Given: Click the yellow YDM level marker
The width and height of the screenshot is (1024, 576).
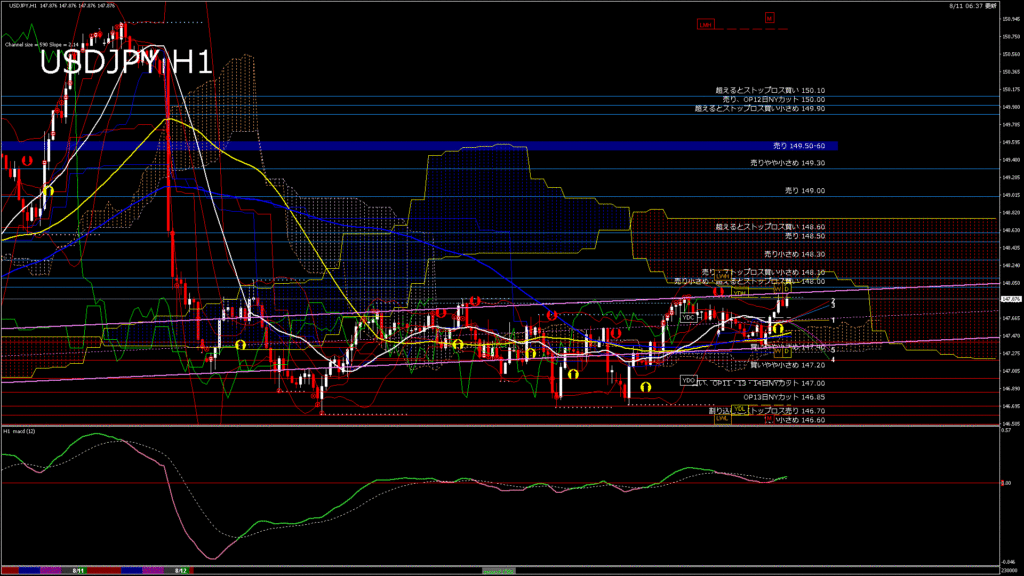Looking at the screenshot, I should (740, 293).
